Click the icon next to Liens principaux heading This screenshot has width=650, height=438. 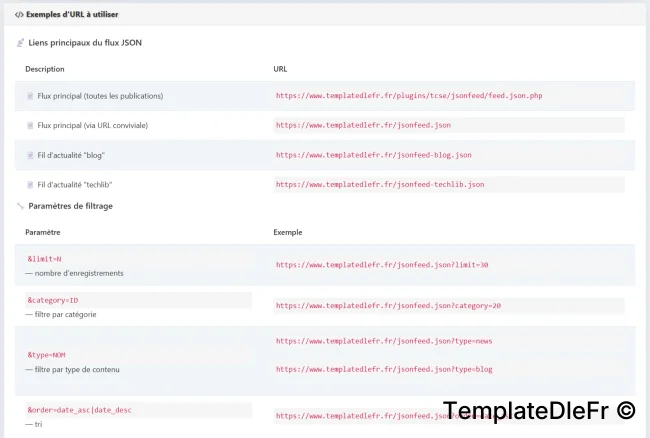pos(20,43)
